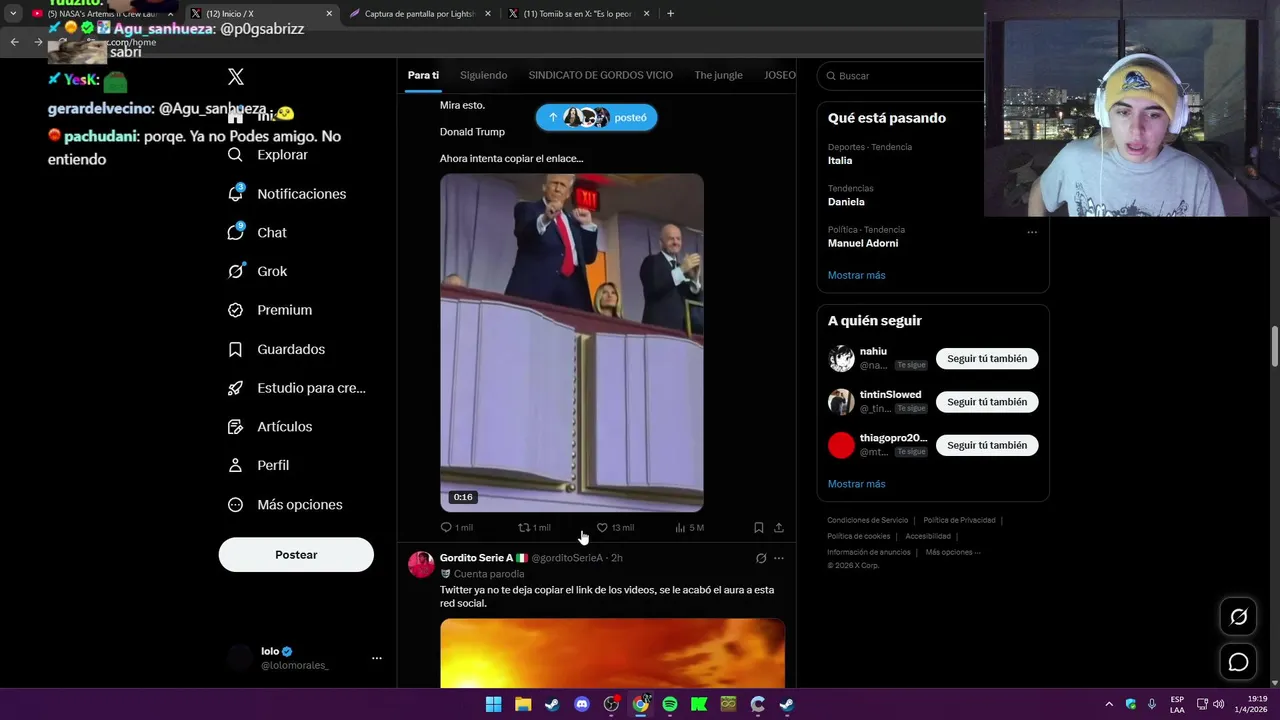
Task: Switch to the Tomiib sx en X browser tab
Action: coord(578,14)
